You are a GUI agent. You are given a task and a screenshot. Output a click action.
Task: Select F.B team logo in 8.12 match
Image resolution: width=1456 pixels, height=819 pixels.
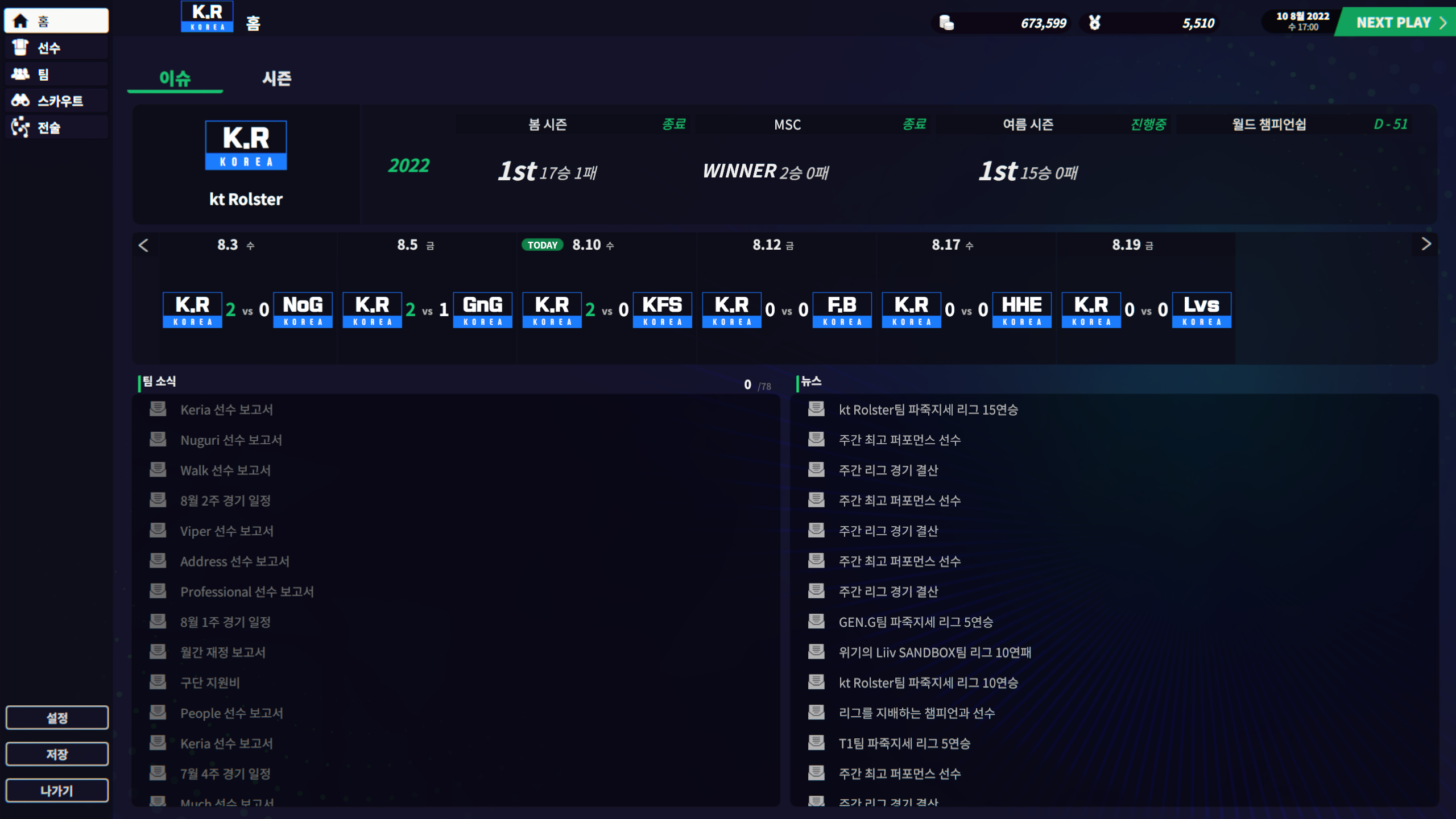[x=842, y=310]
